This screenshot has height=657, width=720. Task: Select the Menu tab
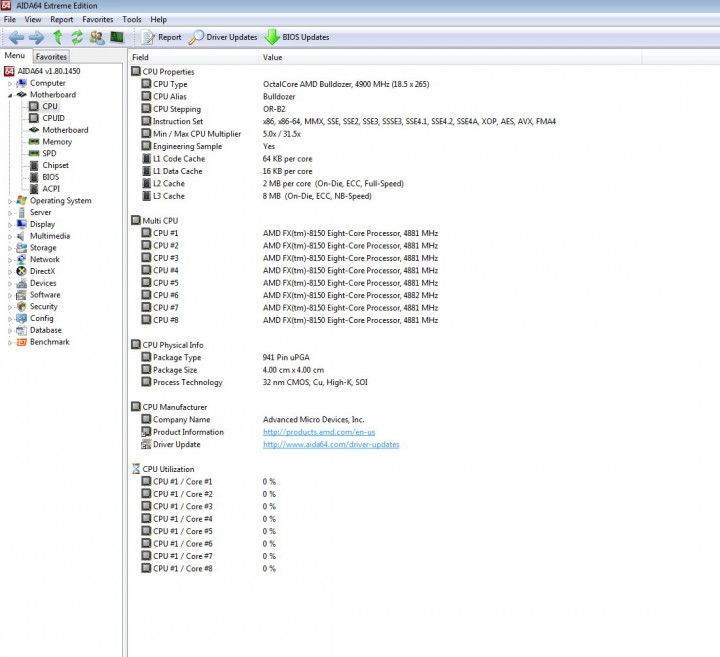(15, 56)
